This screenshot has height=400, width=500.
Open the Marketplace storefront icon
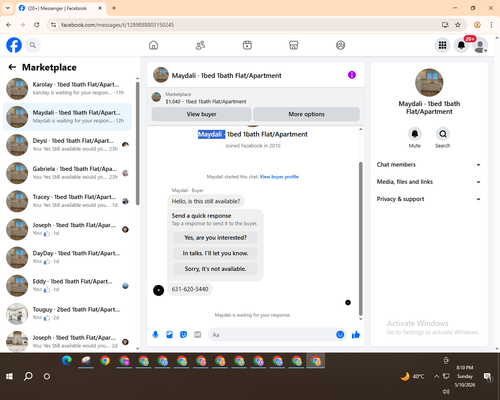294,45
